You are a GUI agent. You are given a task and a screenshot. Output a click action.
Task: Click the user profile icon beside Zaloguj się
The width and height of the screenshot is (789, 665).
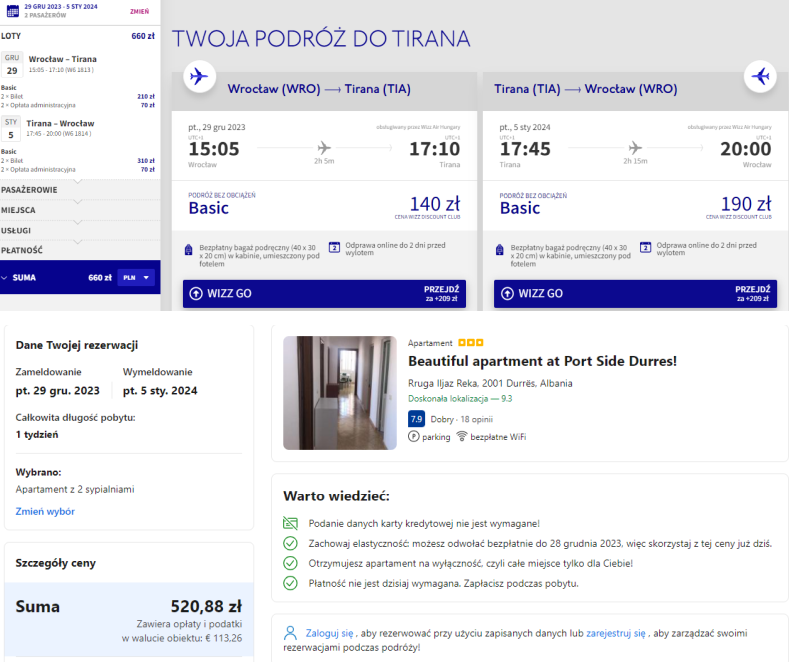(x=290, y=633)
